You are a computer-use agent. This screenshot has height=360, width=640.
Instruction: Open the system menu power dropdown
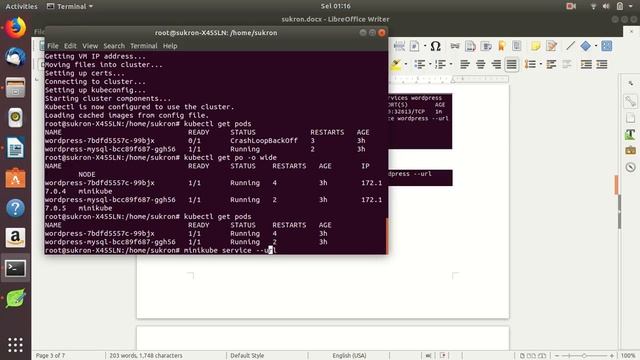point(631,6)
